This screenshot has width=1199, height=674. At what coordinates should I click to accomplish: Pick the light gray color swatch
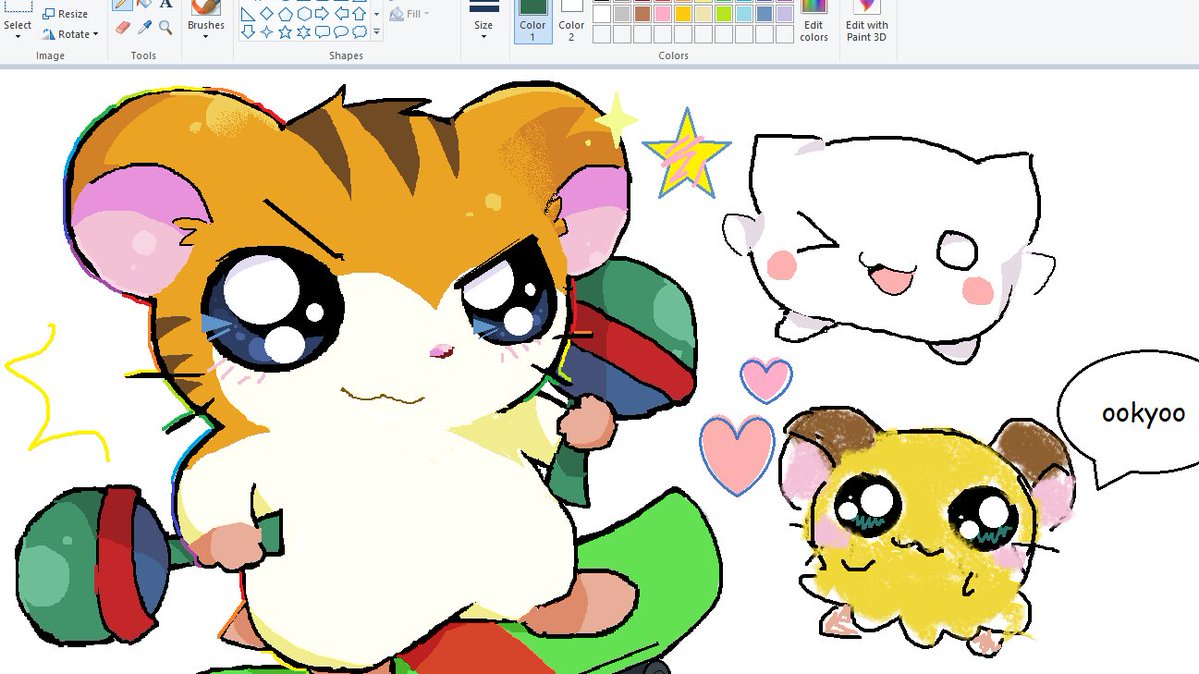point(622,14)
